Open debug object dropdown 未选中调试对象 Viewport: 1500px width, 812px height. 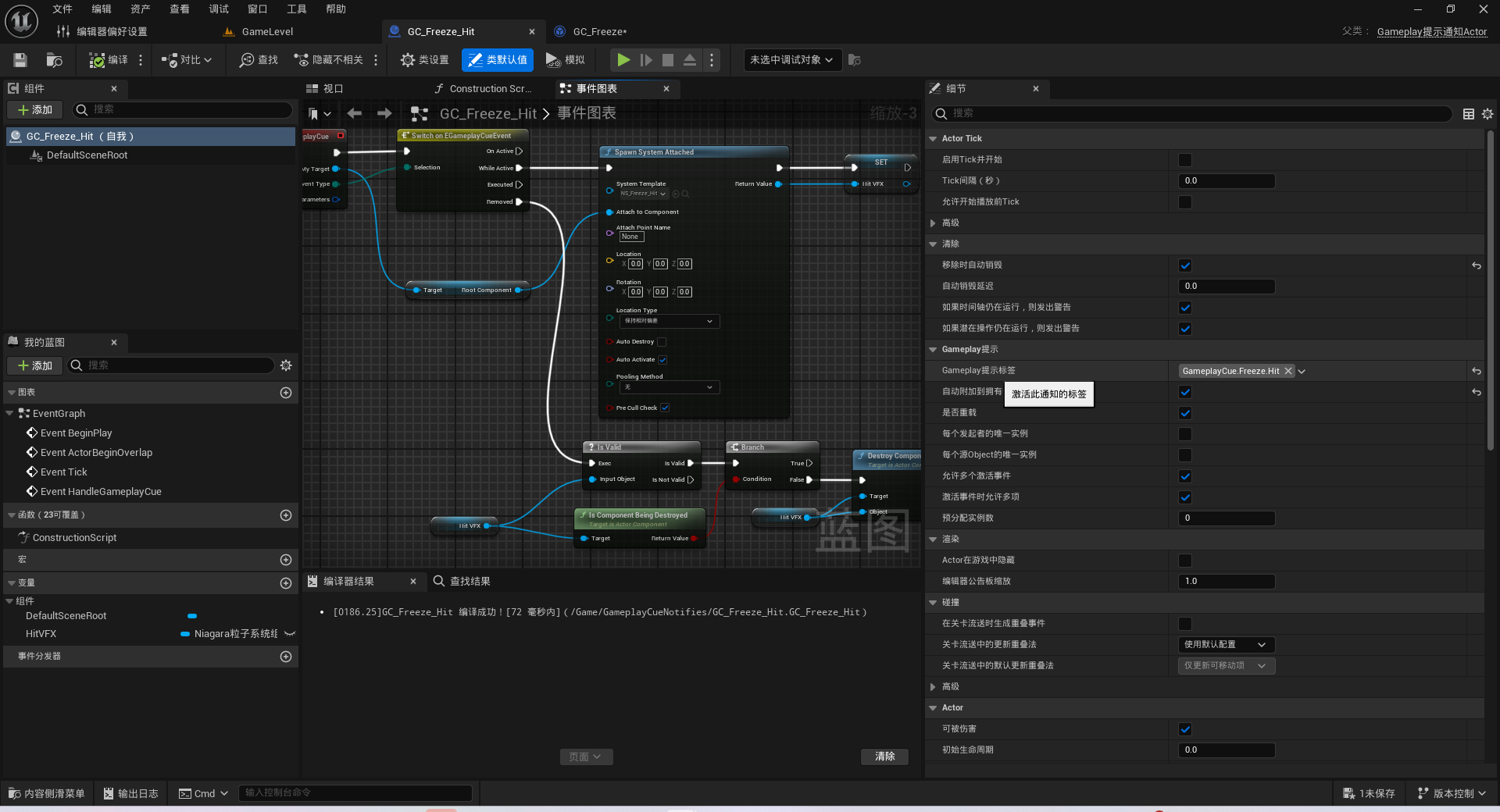791,60
